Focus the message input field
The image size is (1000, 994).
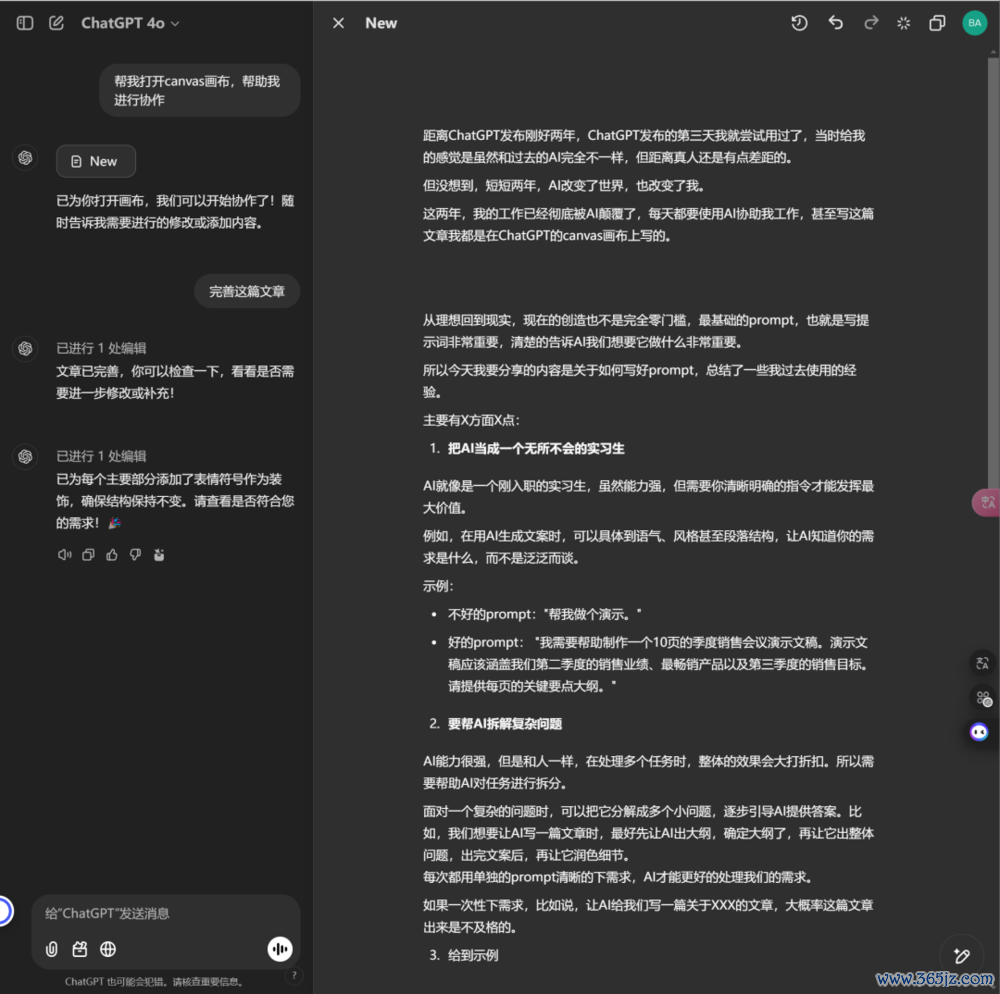[166, 914]
